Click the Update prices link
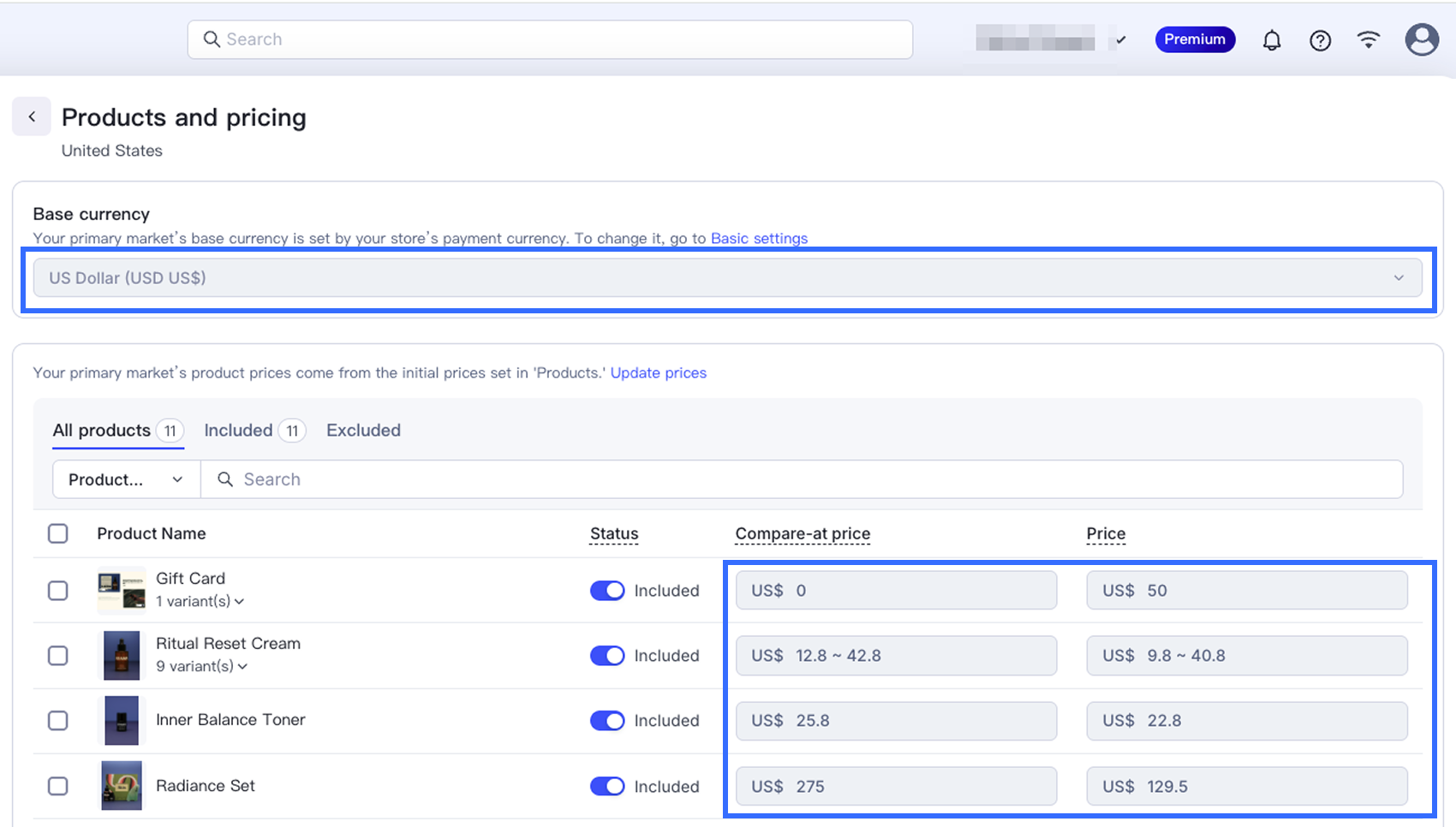 pos(658,373)
